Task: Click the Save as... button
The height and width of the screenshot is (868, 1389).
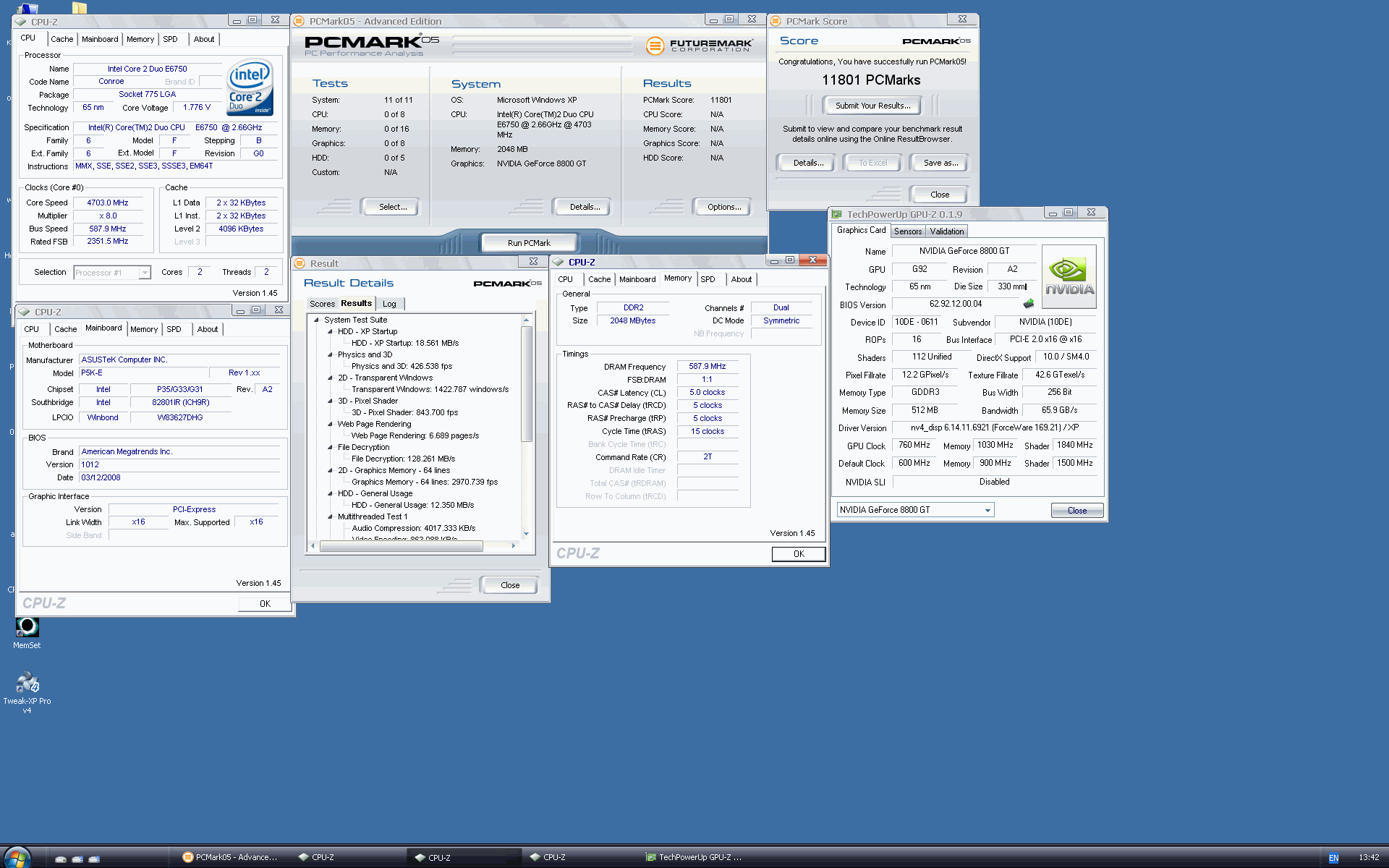Action: click(x=940, y=163)
